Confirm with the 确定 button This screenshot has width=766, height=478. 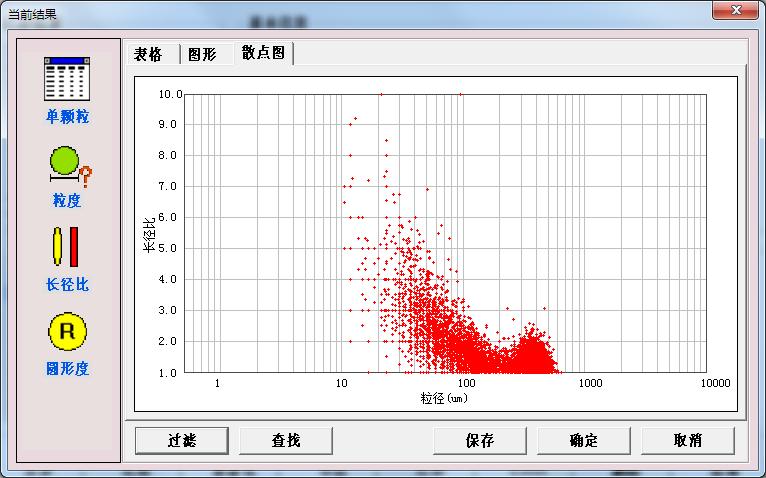(583, 440)
